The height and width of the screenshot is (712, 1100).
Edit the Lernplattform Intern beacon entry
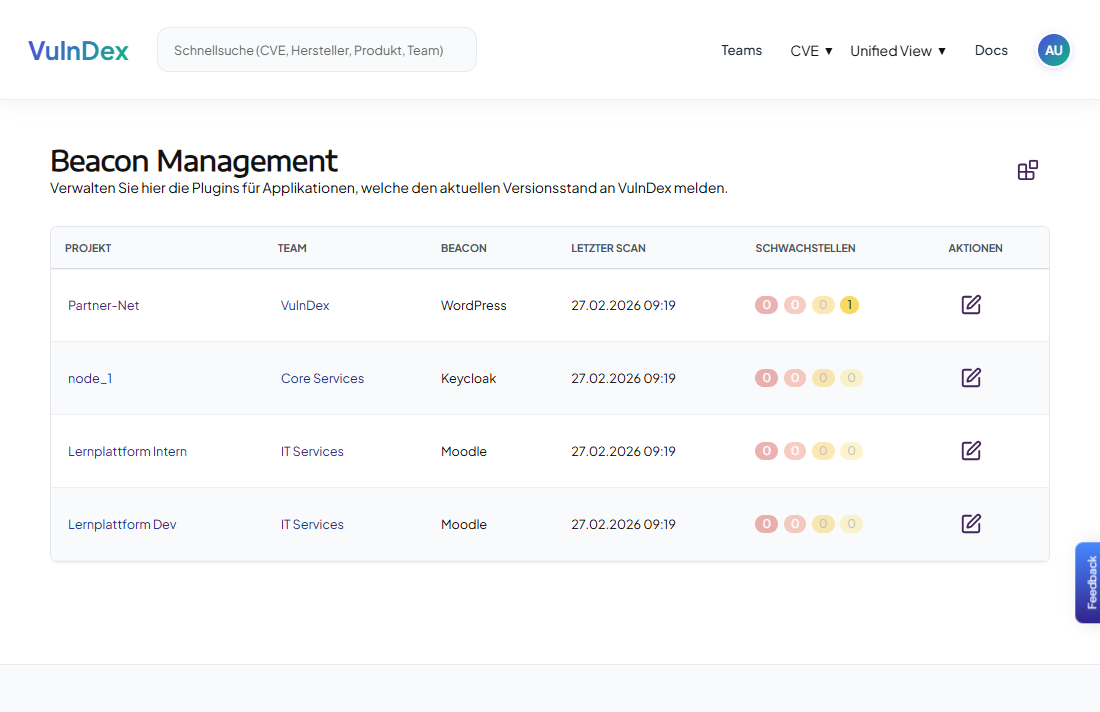coord(970,451)
